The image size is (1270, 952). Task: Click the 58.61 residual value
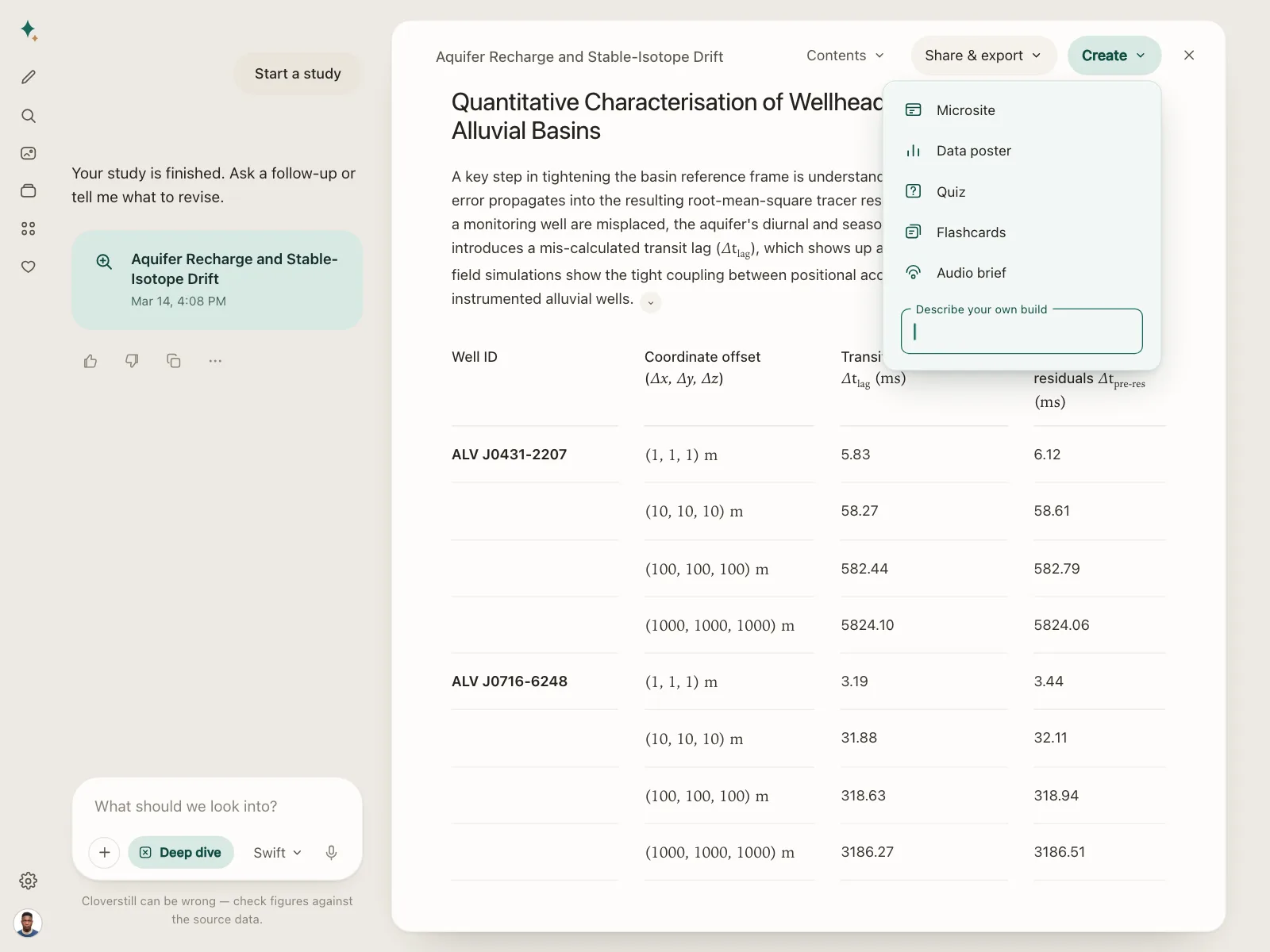[1052, 511]
